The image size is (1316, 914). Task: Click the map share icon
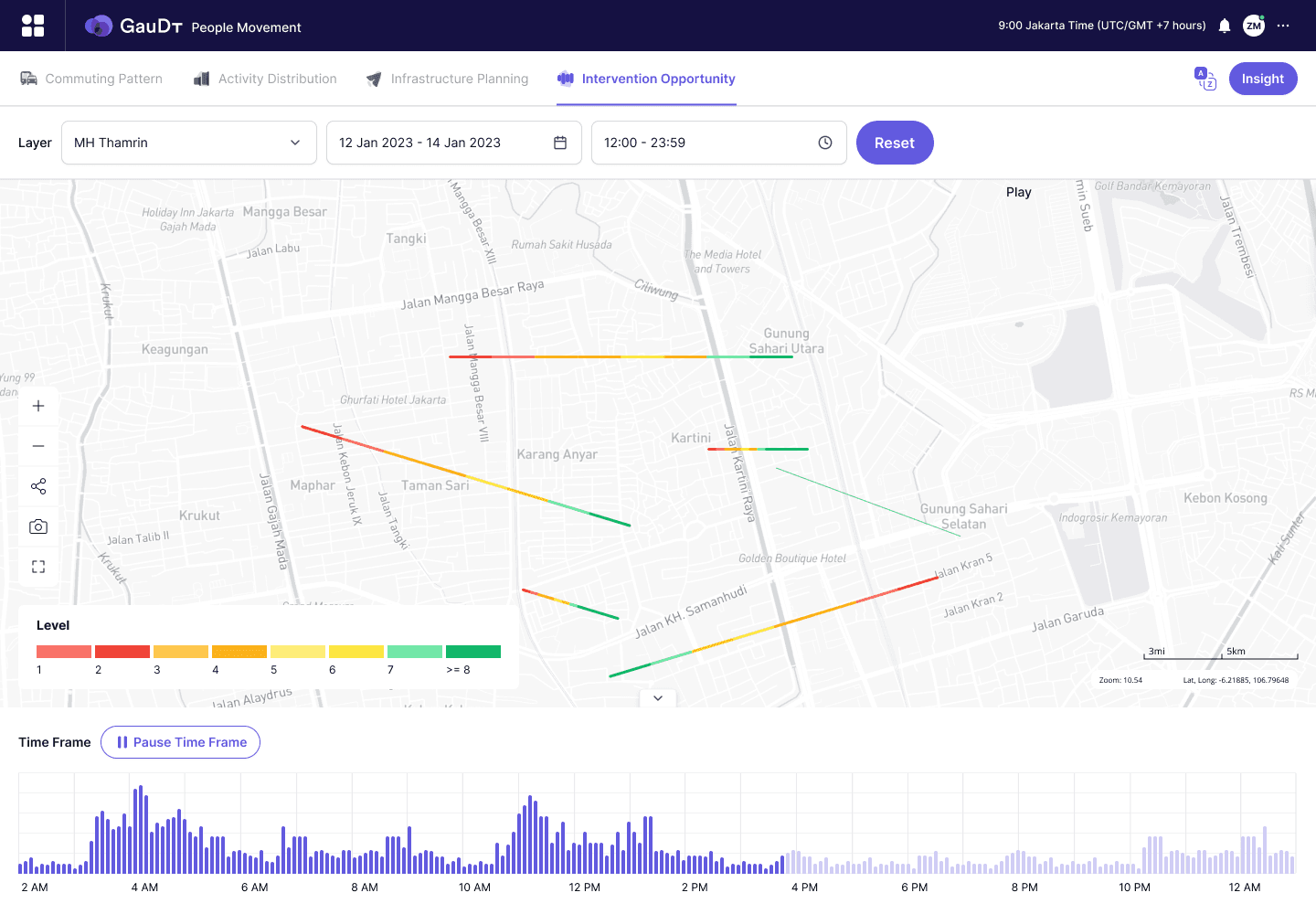click(x=38, y=486)
